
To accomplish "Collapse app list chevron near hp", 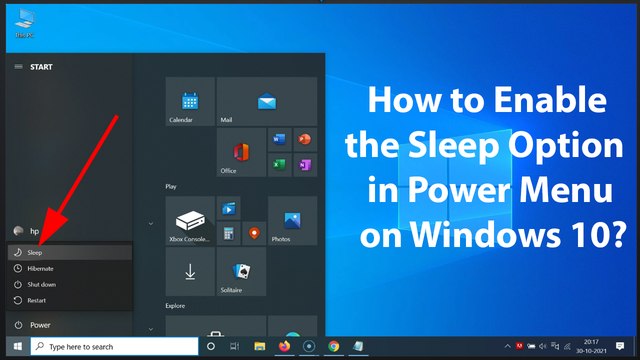I will point(151,224).
